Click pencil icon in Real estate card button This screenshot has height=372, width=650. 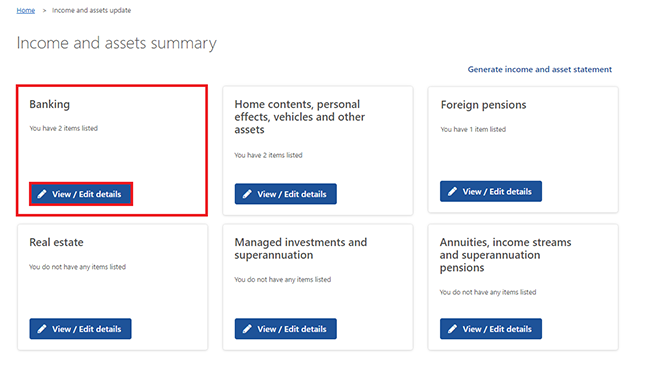(x=42, y=329)
